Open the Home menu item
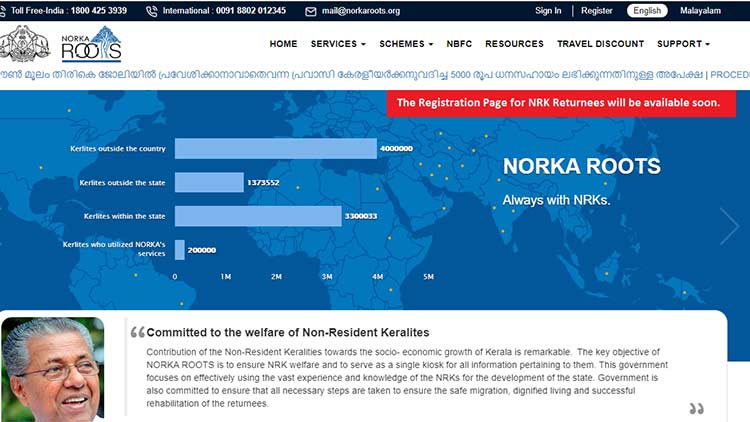Screen dimensions: 750x422 (283, 44)
